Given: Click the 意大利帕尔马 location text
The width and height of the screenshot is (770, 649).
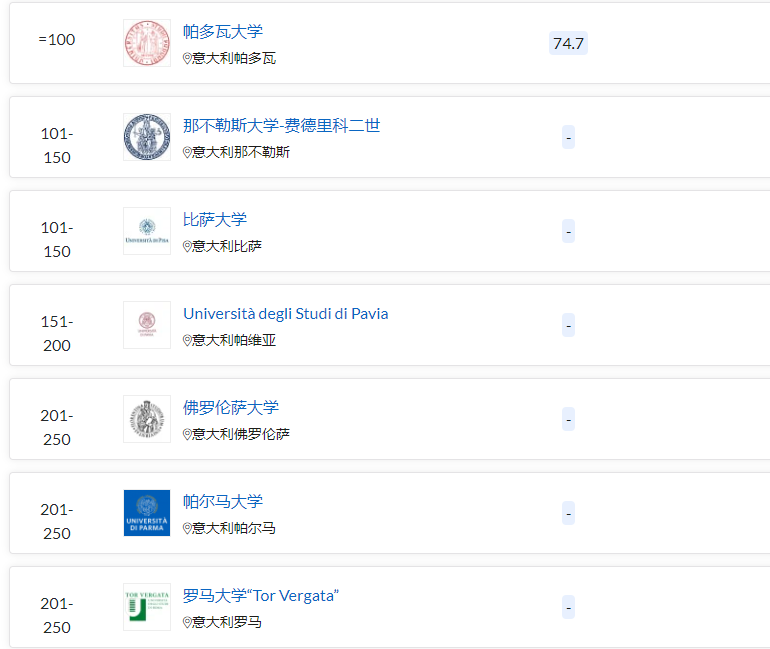Looking at the screenshot, I should [234, 528].
